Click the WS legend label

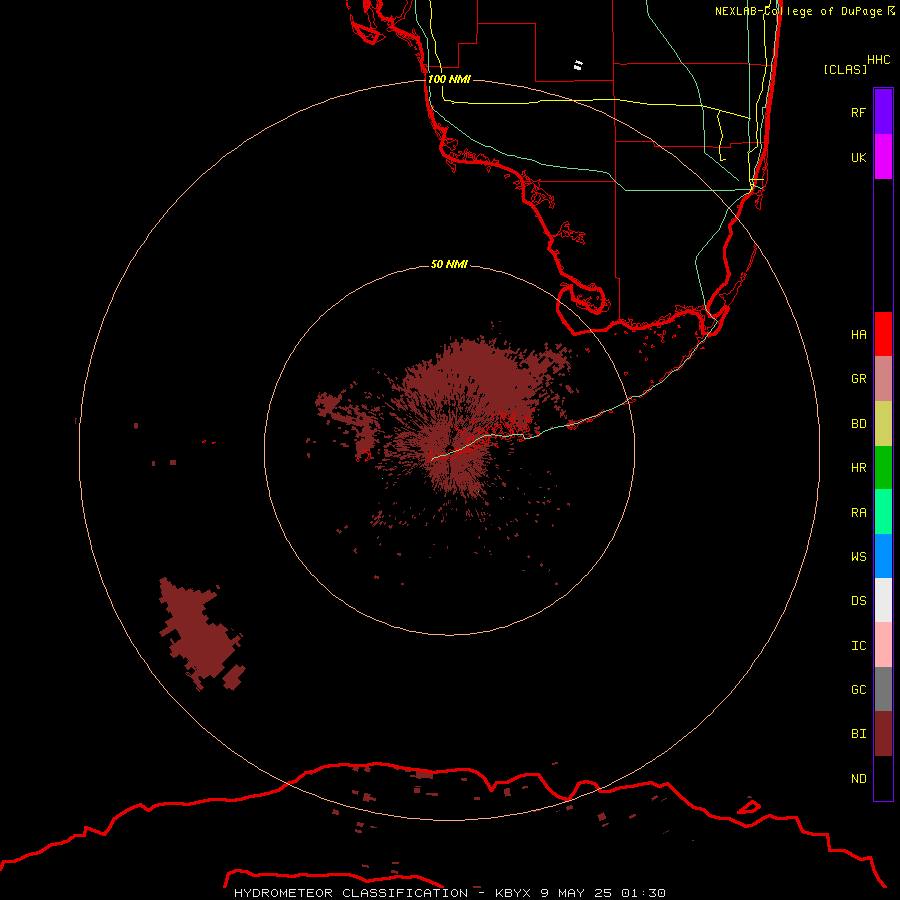pos(858,556)
